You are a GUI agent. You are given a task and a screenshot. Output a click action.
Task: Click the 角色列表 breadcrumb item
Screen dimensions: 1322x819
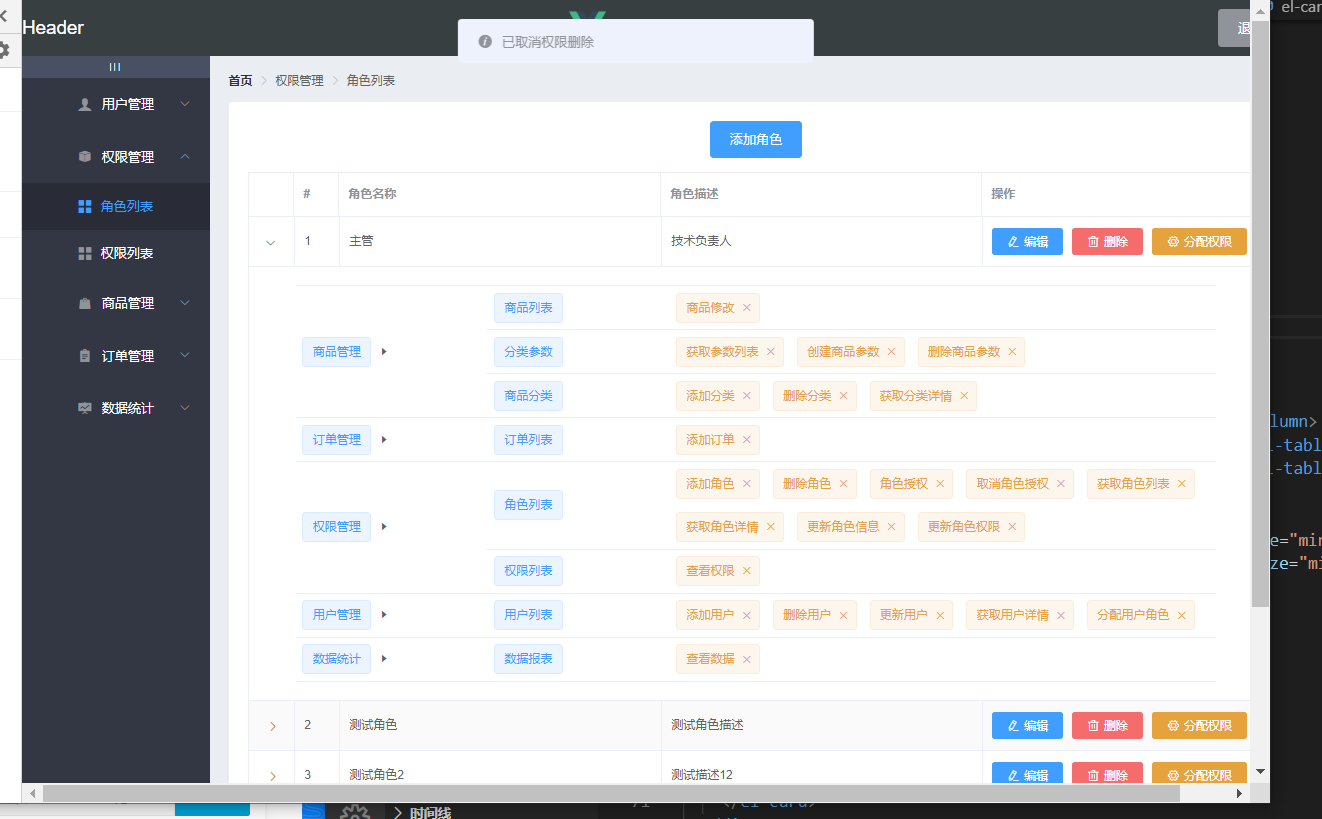(x=371, y=80)
